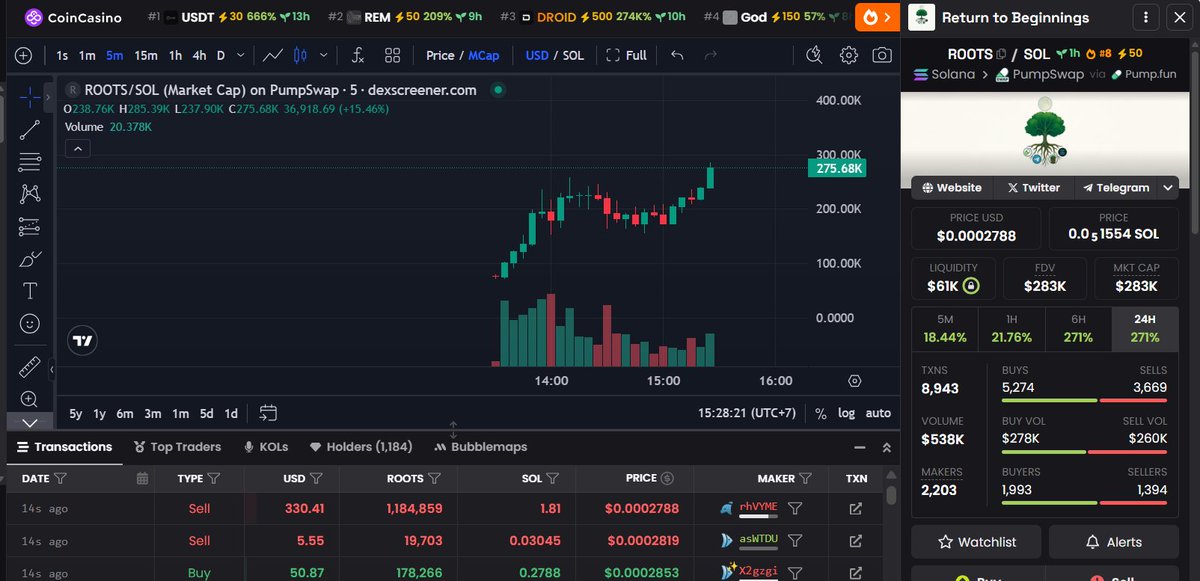Set up Alerts for this pair

tap(1114, 542)
